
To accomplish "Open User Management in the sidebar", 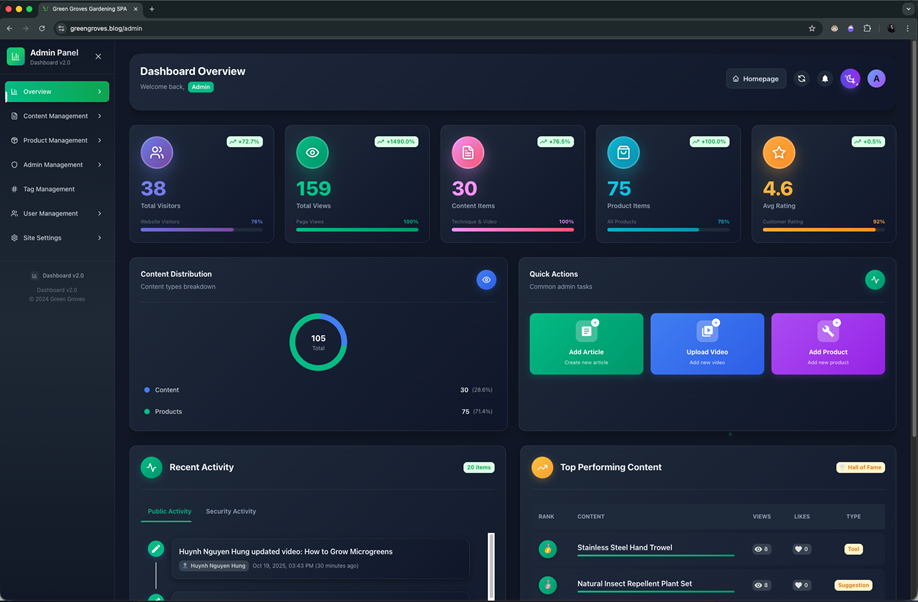I will coord(57,213).
